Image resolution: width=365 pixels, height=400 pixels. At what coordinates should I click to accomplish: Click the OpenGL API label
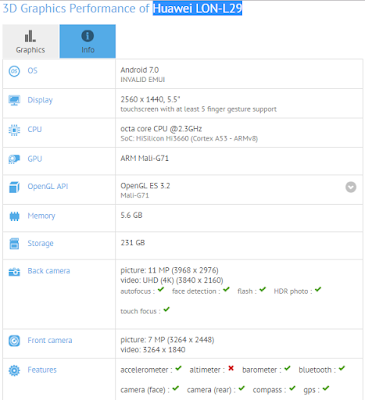click(48, 186)
